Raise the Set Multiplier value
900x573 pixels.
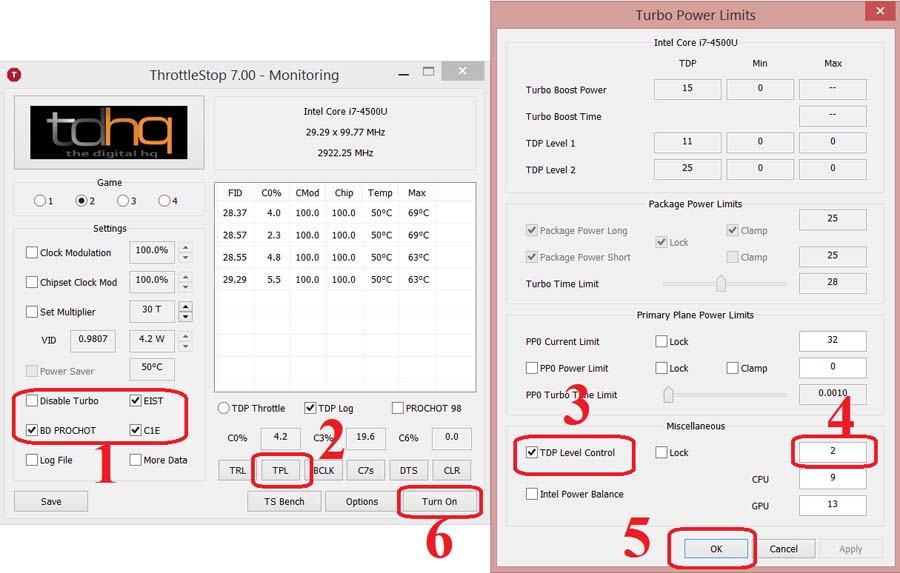point(185,307)
